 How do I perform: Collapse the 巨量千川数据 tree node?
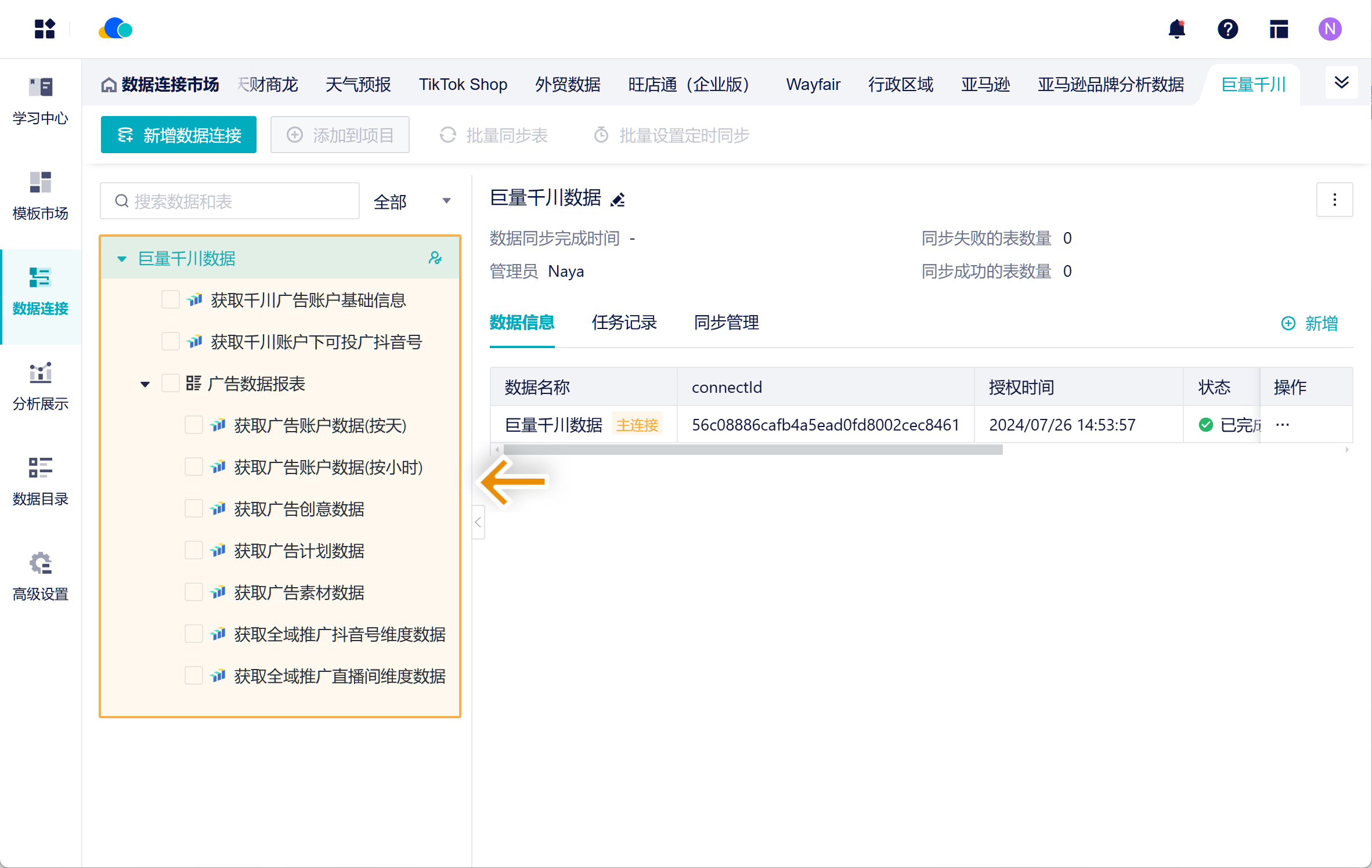click(121, 259)
